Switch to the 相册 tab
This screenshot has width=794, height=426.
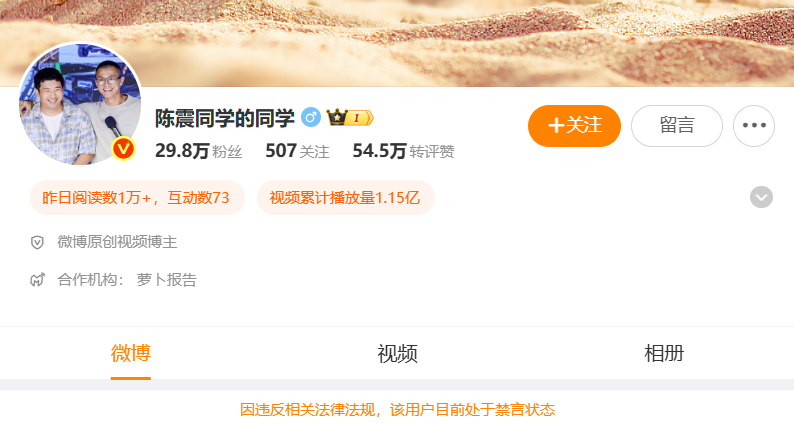pyautogui.click(x=664, y=353)
